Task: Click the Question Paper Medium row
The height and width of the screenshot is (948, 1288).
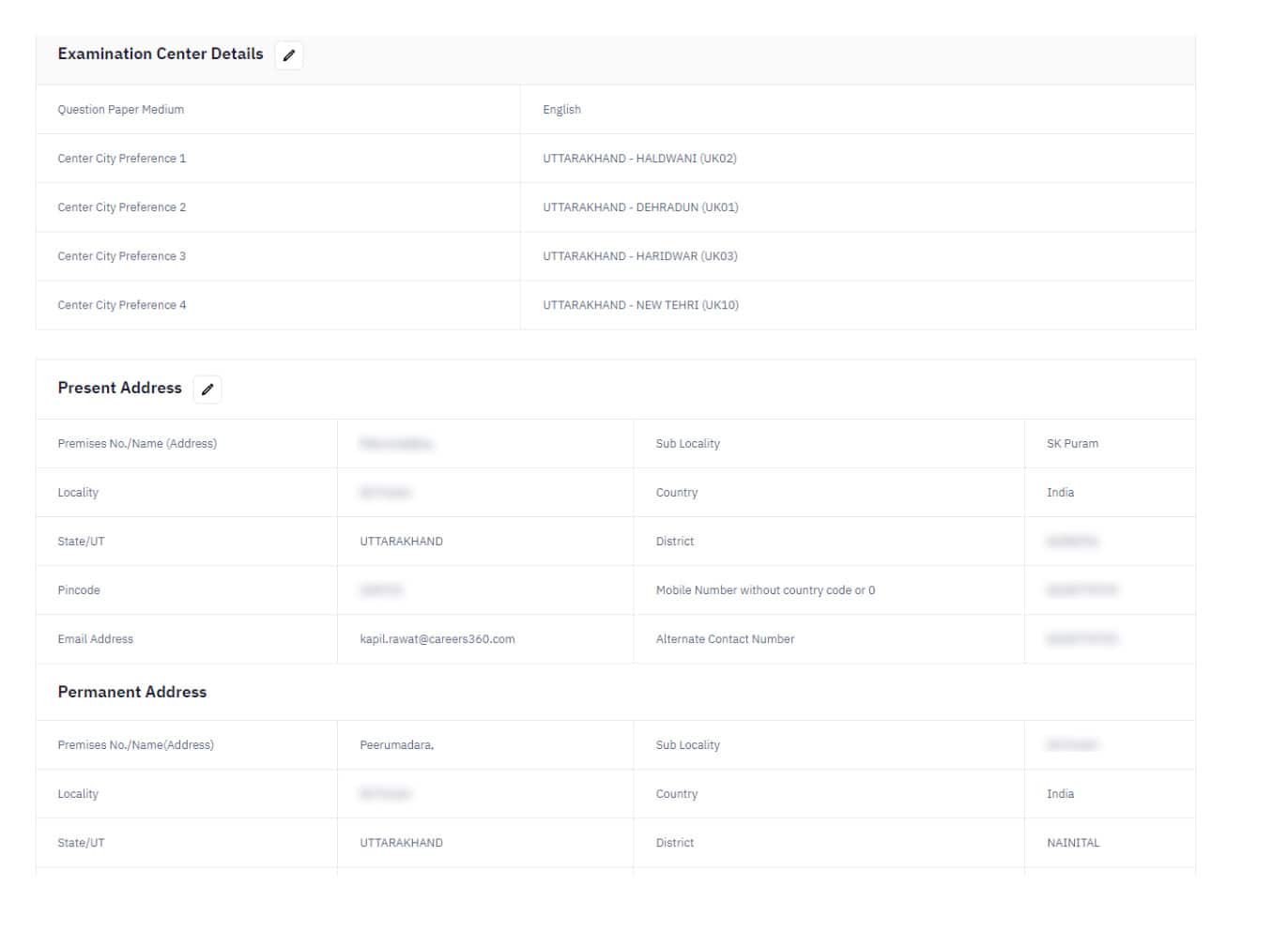Action: pyautogui.click(x=121, y=109)
